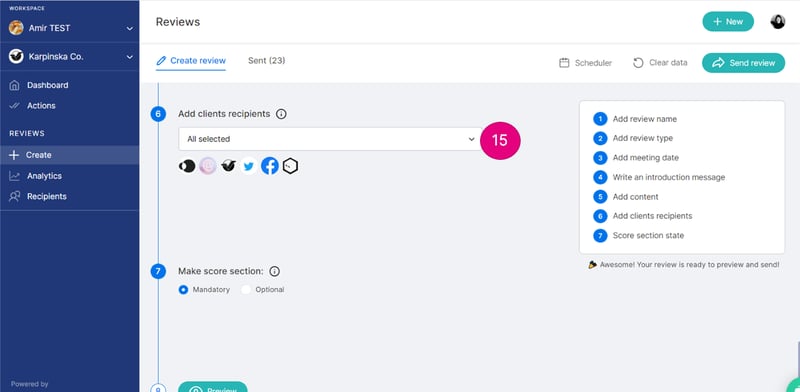Click the Twitter recipient icon
800x392 pixels.
click(248, 166)
